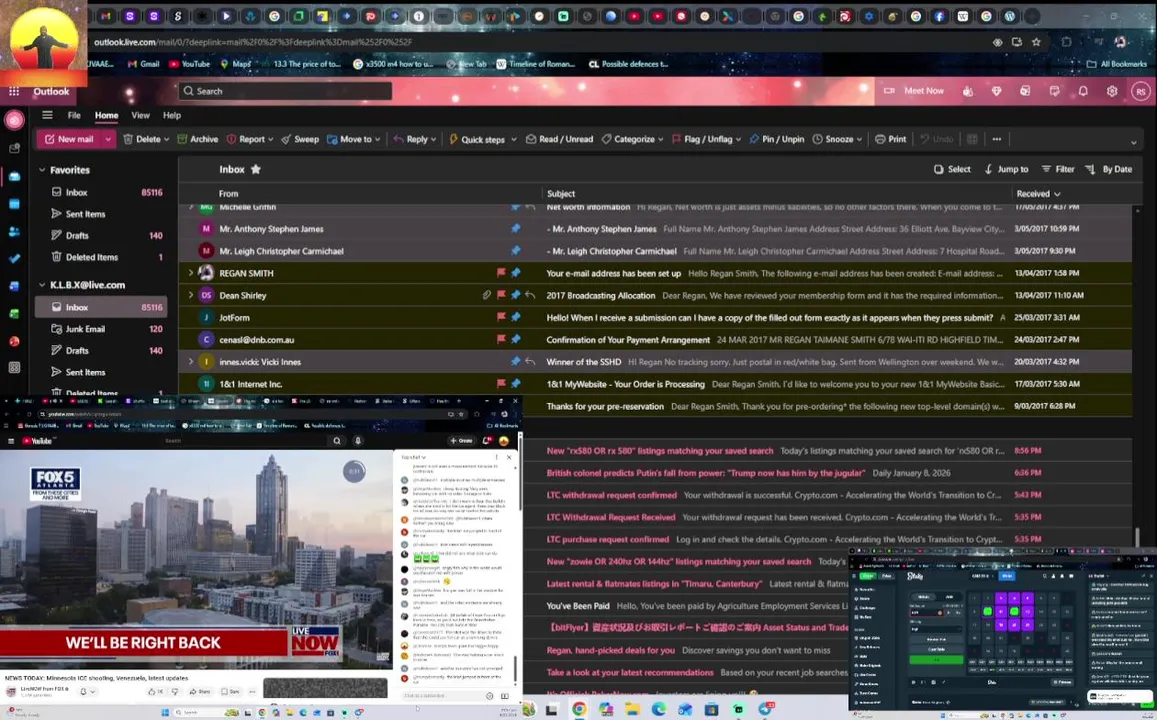The width and height of the screenshot is (1157, 720).
Task: Click the Select messages checkbox button
Action: [952, 169]
